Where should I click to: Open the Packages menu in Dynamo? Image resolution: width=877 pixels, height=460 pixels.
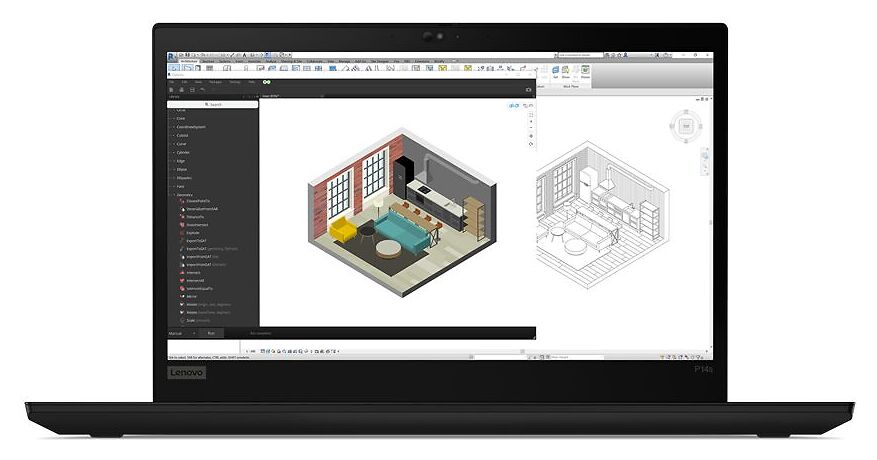point(217,82)
